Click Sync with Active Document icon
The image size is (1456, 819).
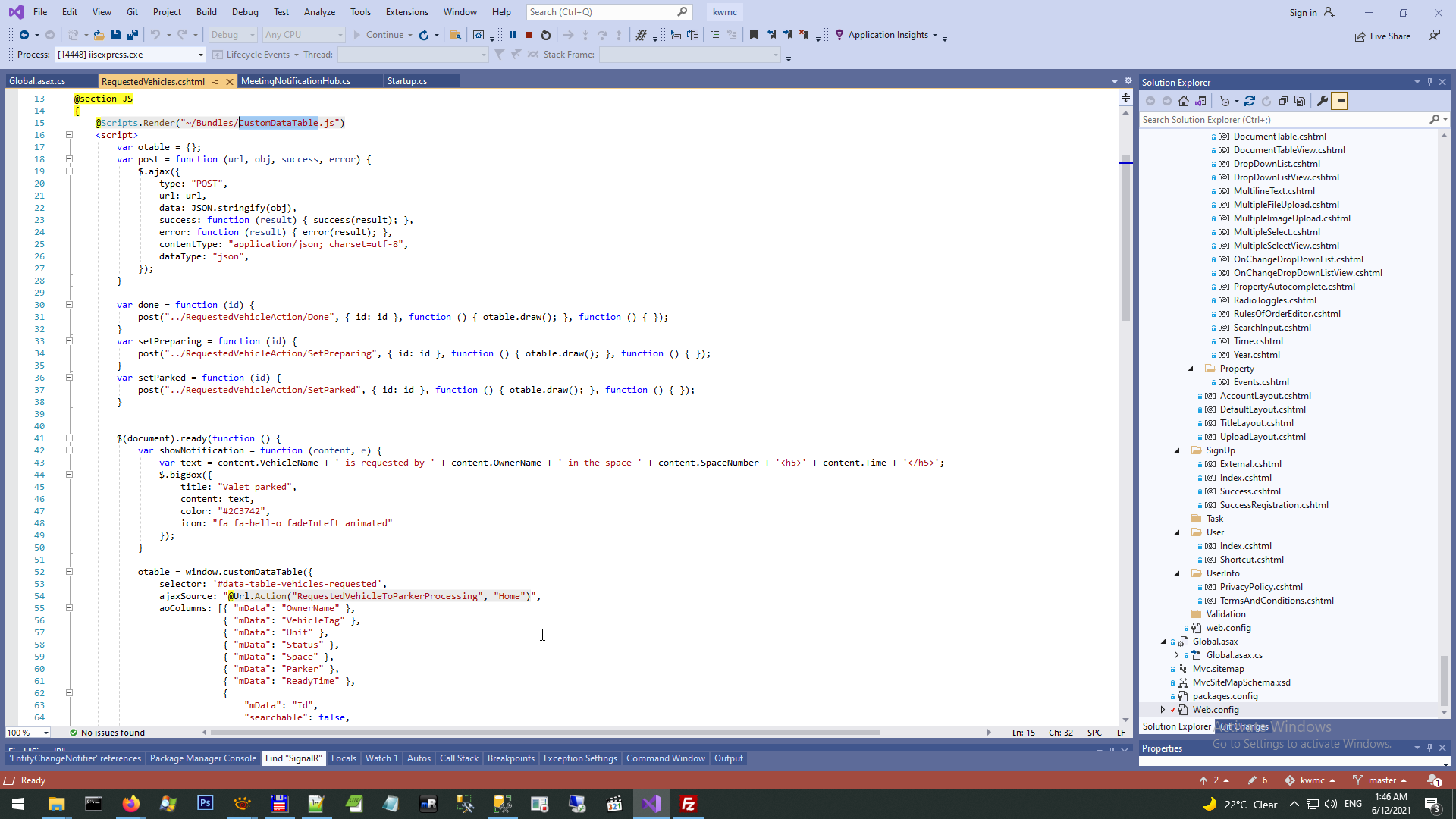click(x=1250, y=101)
